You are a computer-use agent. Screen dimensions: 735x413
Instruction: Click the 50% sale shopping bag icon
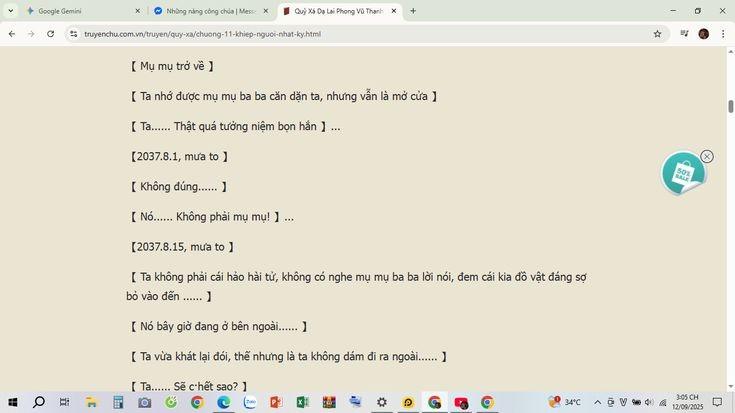[683, 174]
